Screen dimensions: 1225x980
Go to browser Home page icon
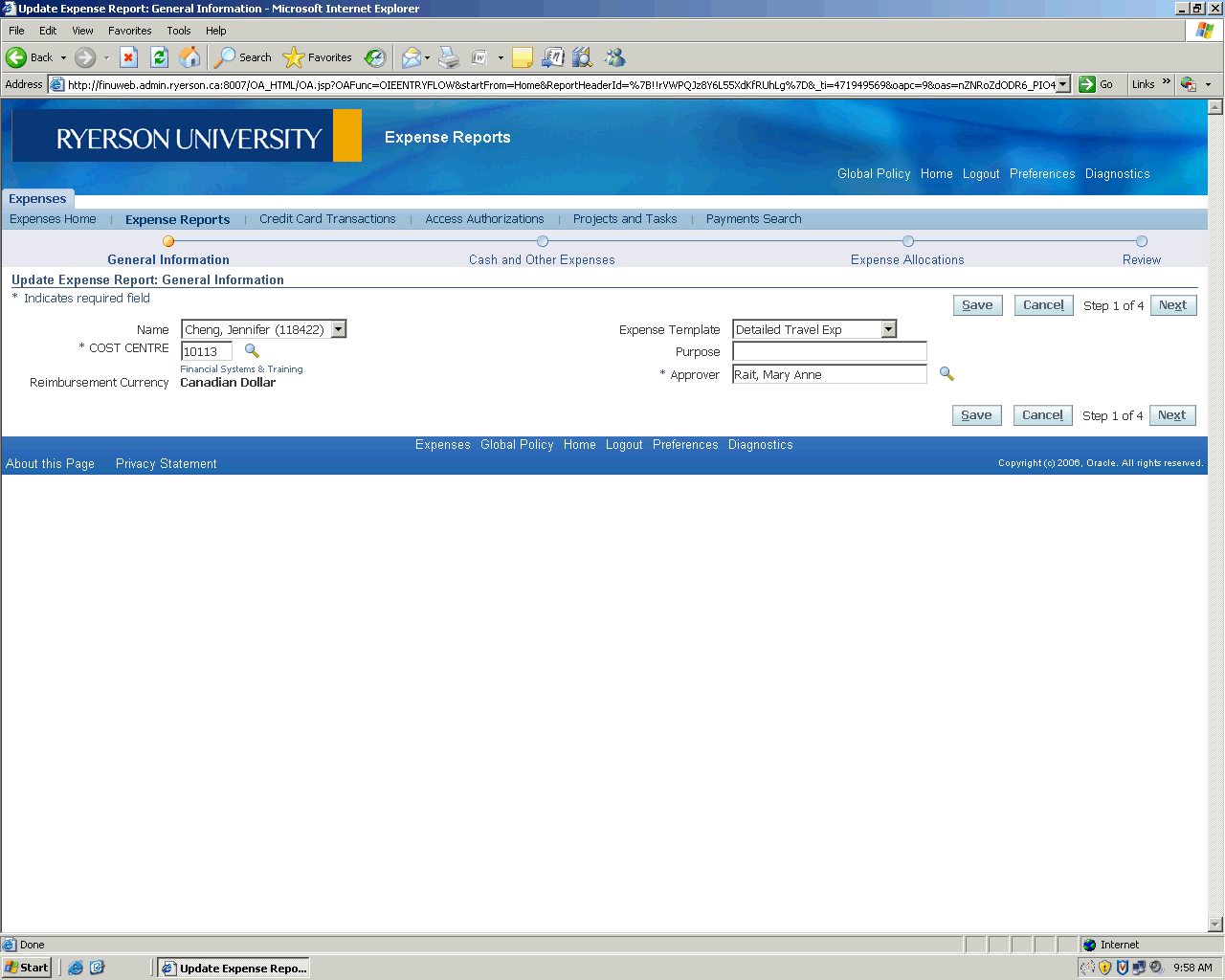190,57
